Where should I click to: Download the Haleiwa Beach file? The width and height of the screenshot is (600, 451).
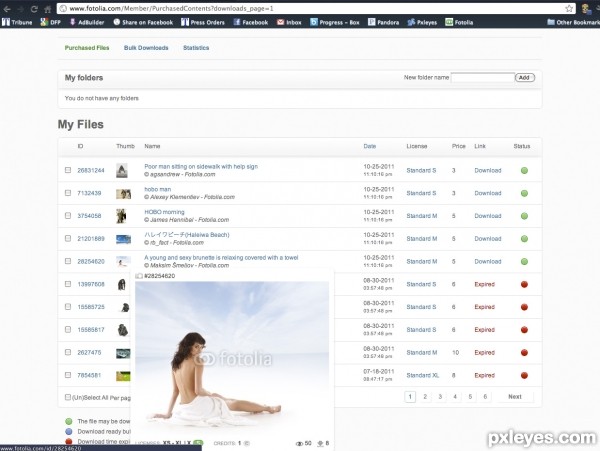[488, 239]
